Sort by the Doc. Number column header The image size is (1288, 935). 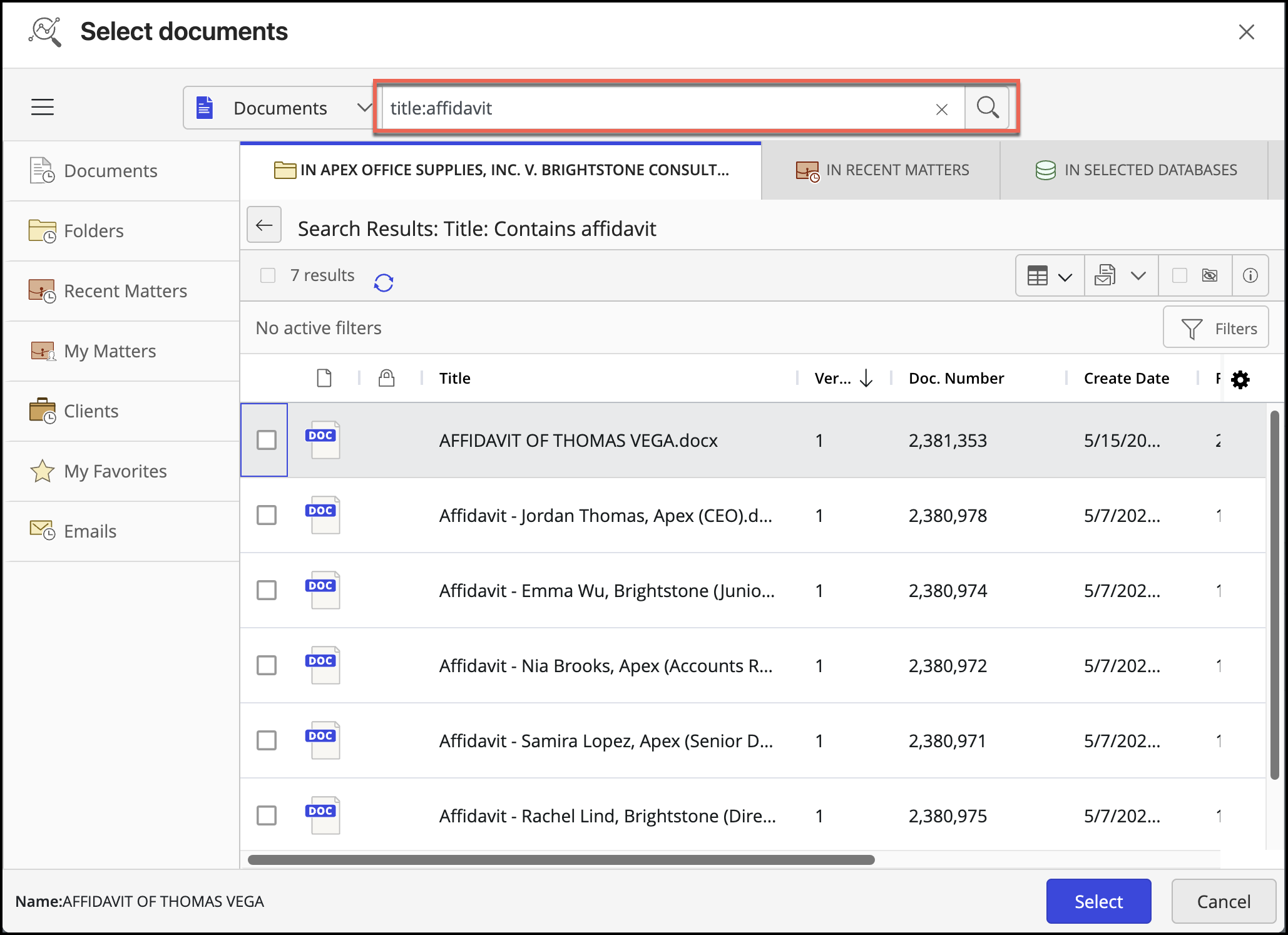[x=956, y=379]
